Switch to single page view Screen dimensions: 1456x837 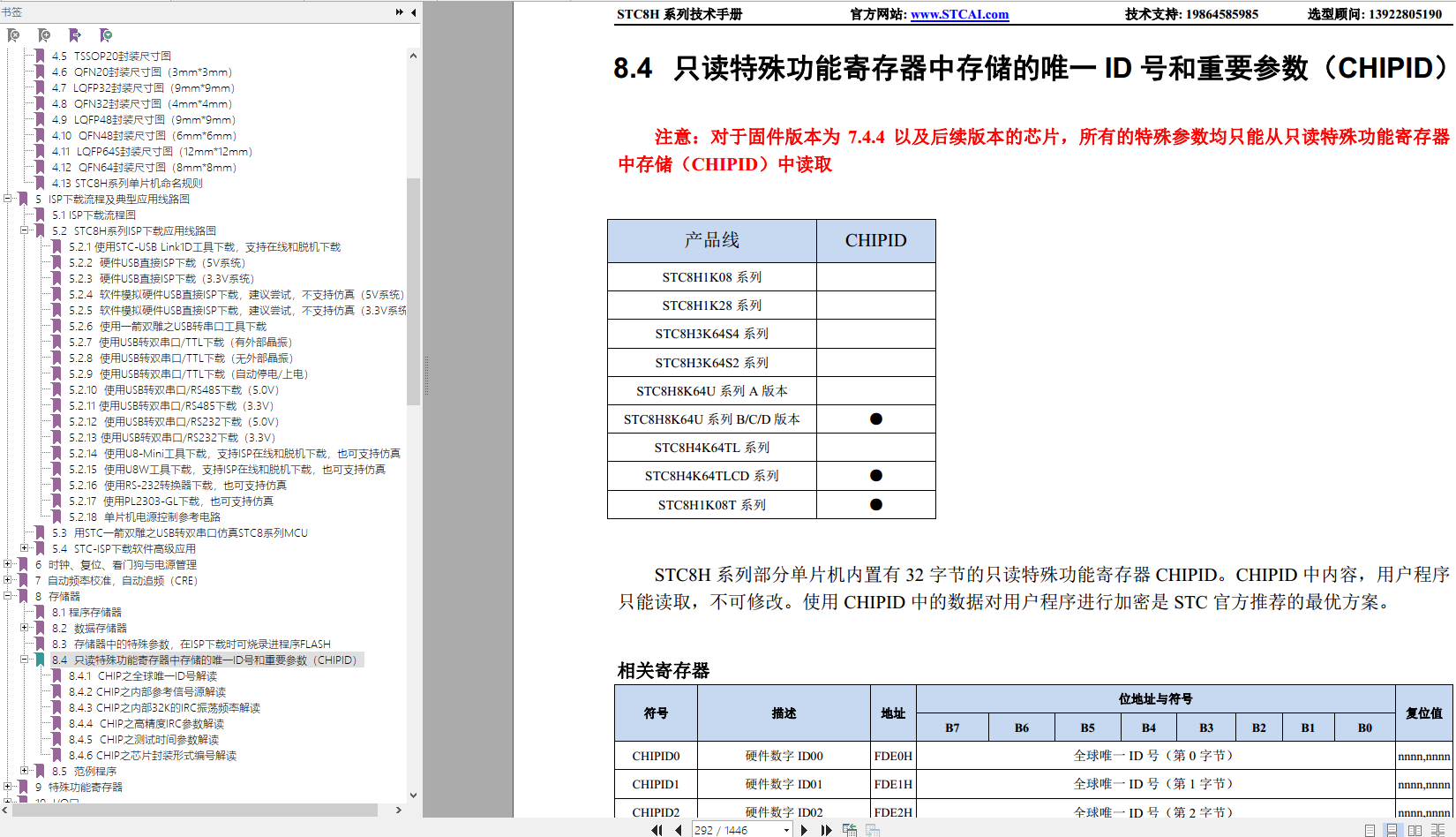pyautogui.click(x=1370, y=830)
